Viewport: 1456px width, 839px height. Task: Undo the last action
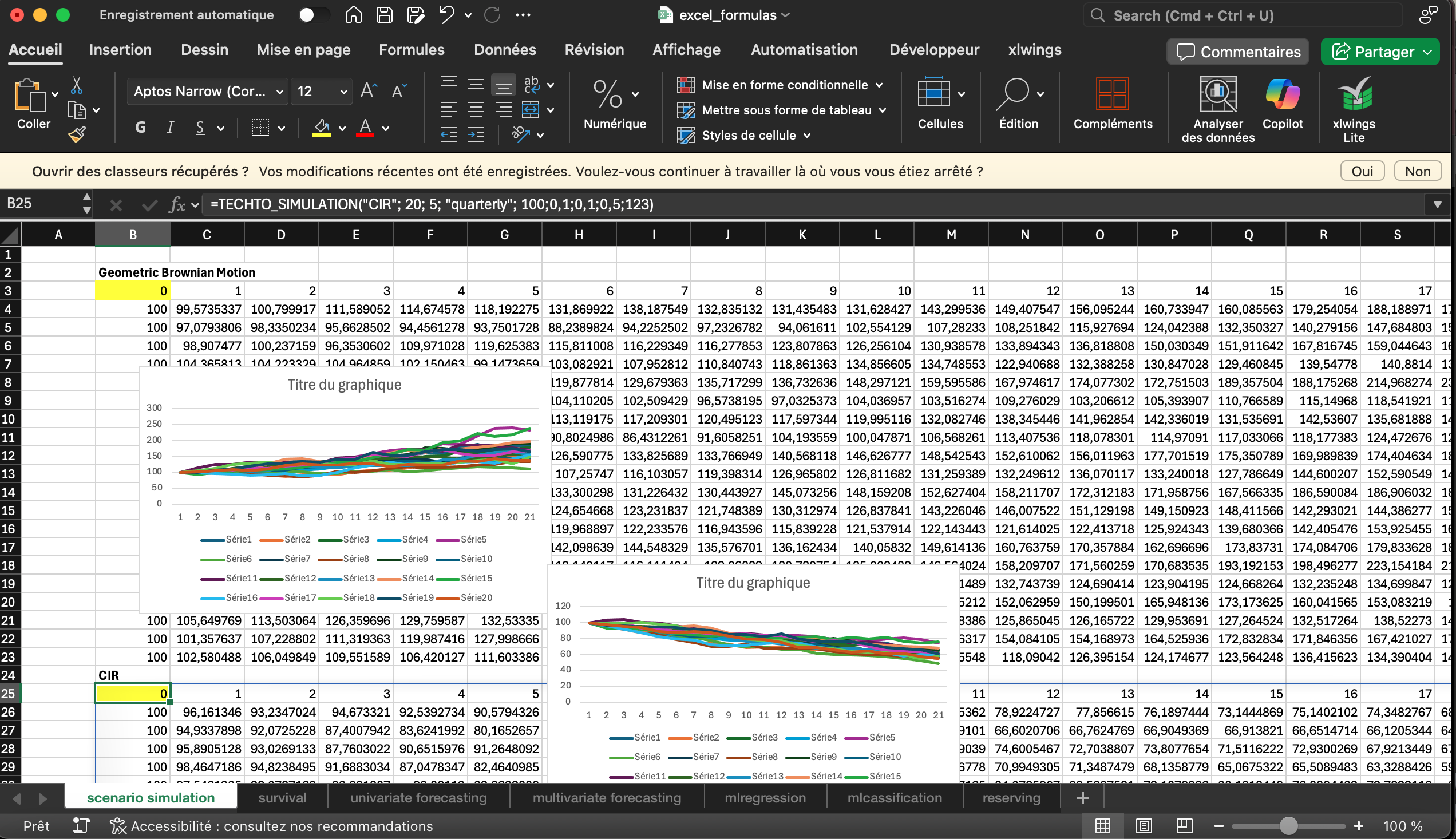click(x=446, y=15)
